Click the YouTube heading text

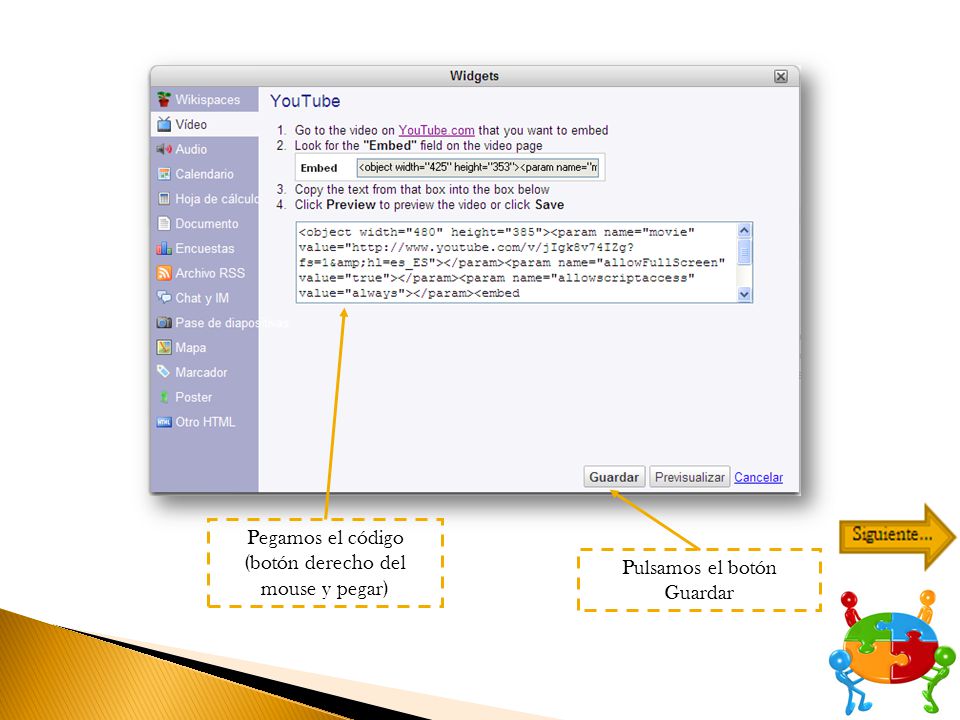pyautogui.click(x=305, y=101)
